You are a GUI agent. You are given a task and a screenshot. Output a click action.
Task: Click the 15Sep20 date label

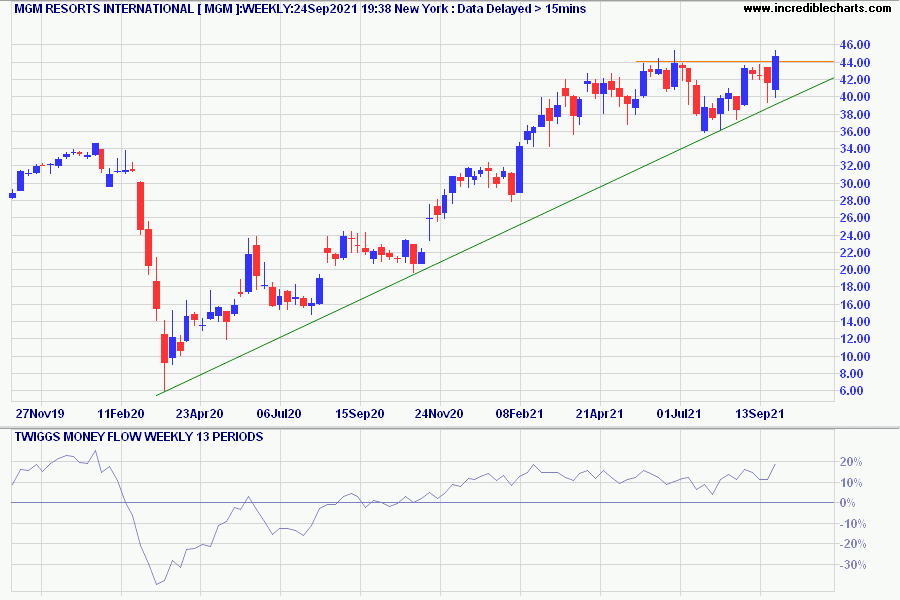pyautogui.click(x=360, y=413)
